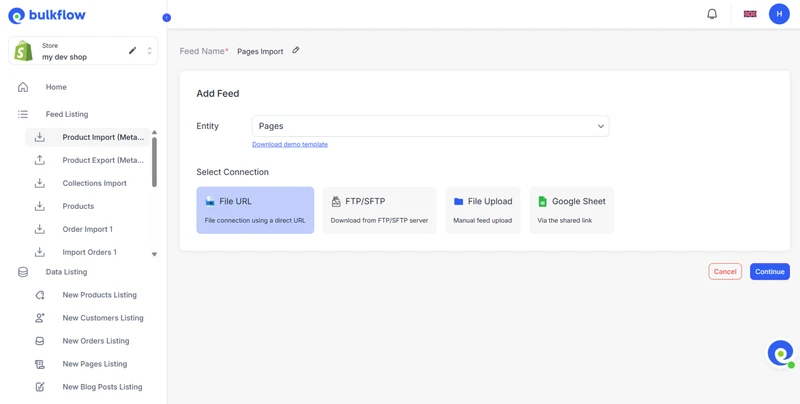Click the import icon beside Collections Import
Screen dimensions: 800x404
40,183
